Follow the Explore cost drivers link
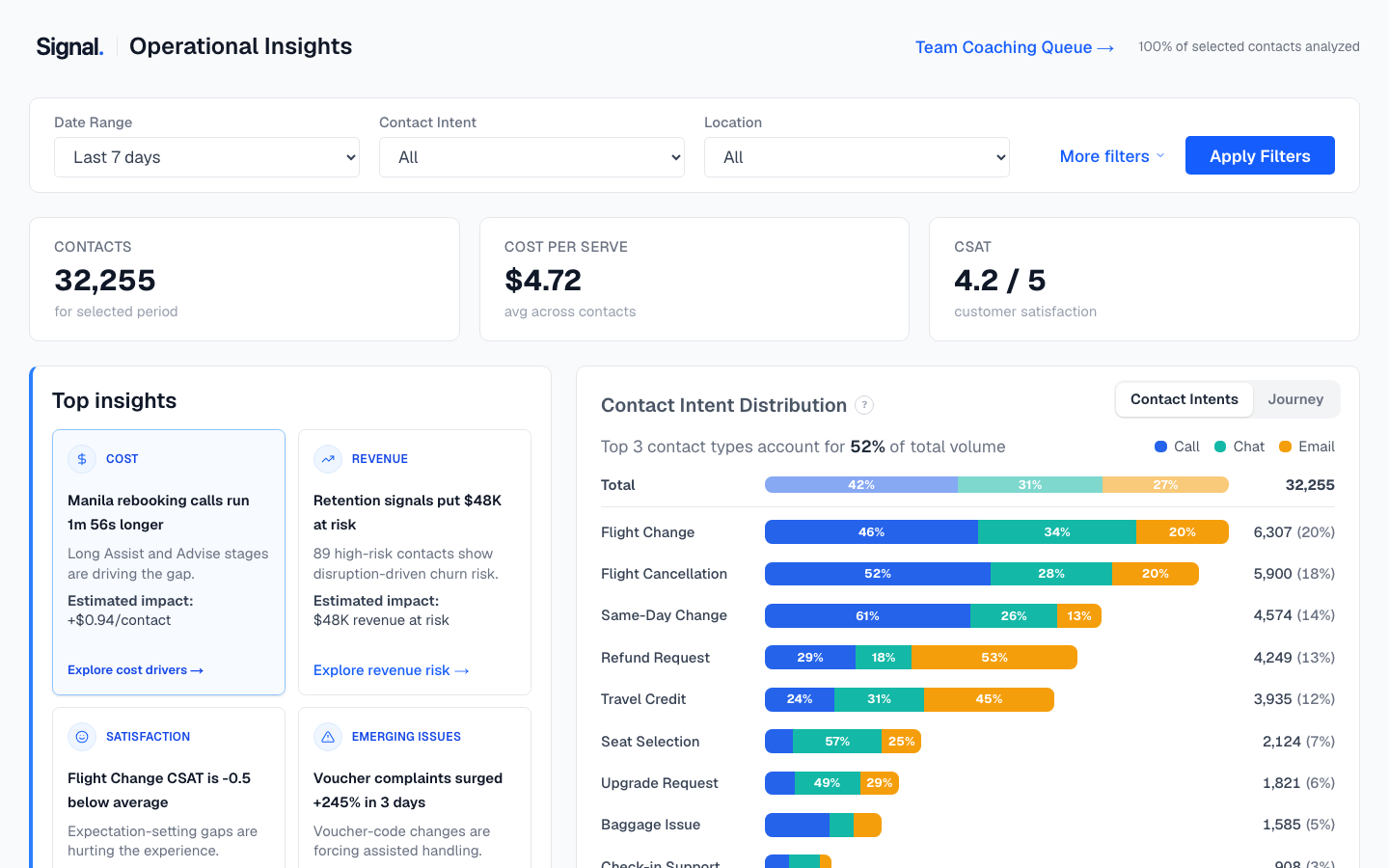Image resolution: width=1389 pixels, height=868 pixels. (135, 670)
